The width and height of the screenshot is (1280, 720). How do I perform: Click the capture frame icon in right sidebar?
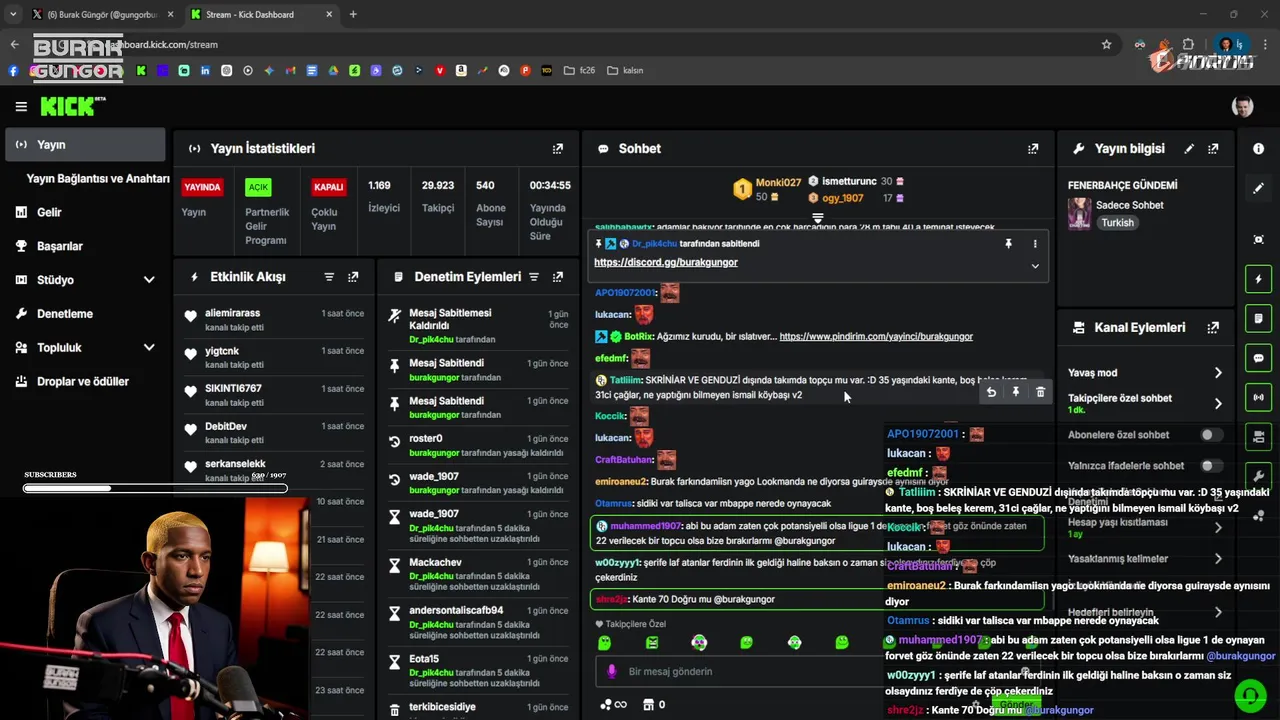coord(1258,240)
